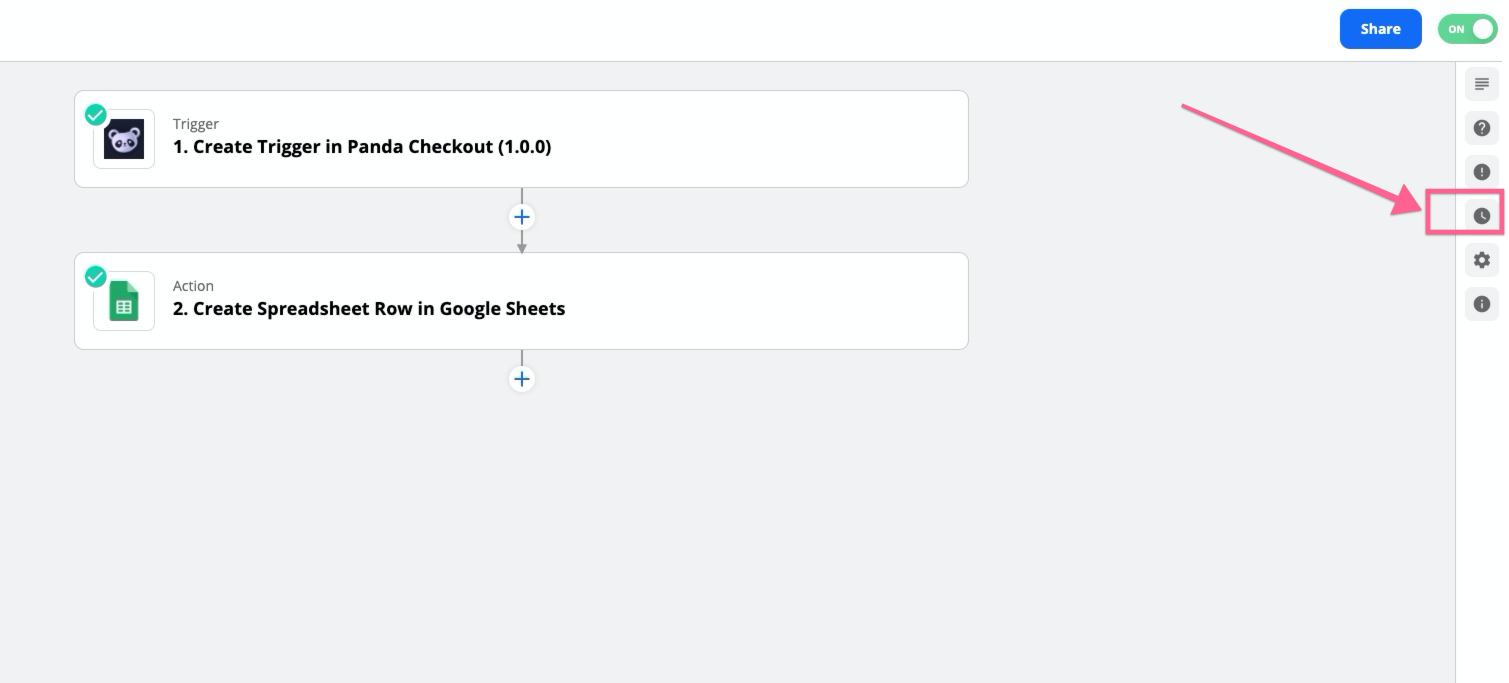Screen dimensions: 1509x683
Task: Click the "Action" label on step two
Action: (x=193, y=286)
